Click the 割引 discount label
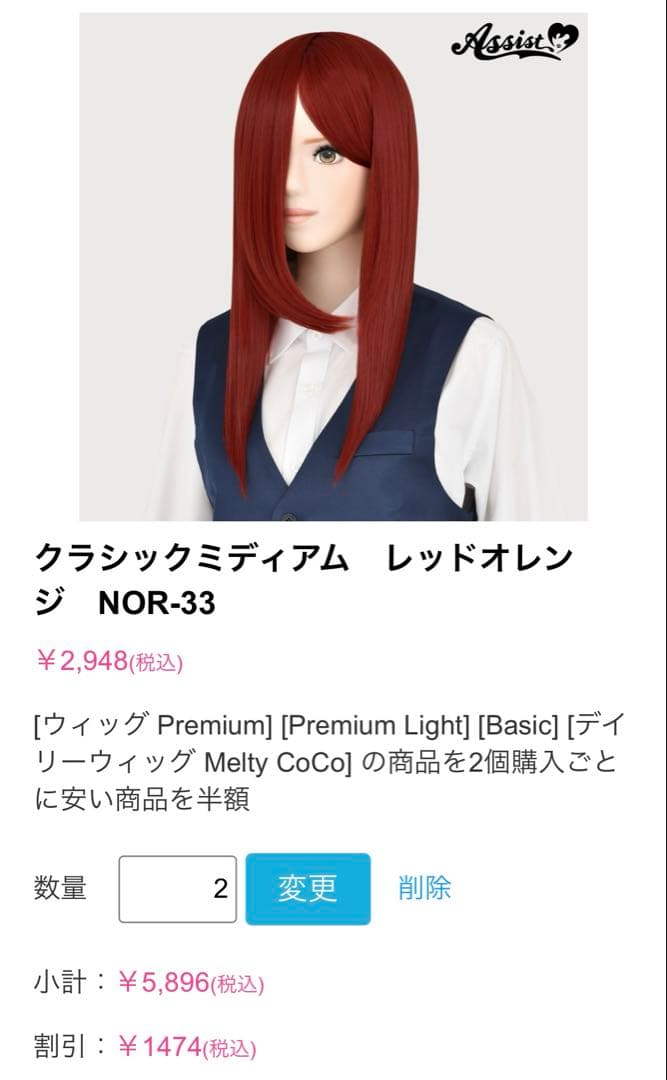The height and width of the screenshot is (1080, 667). (60, 1047)
